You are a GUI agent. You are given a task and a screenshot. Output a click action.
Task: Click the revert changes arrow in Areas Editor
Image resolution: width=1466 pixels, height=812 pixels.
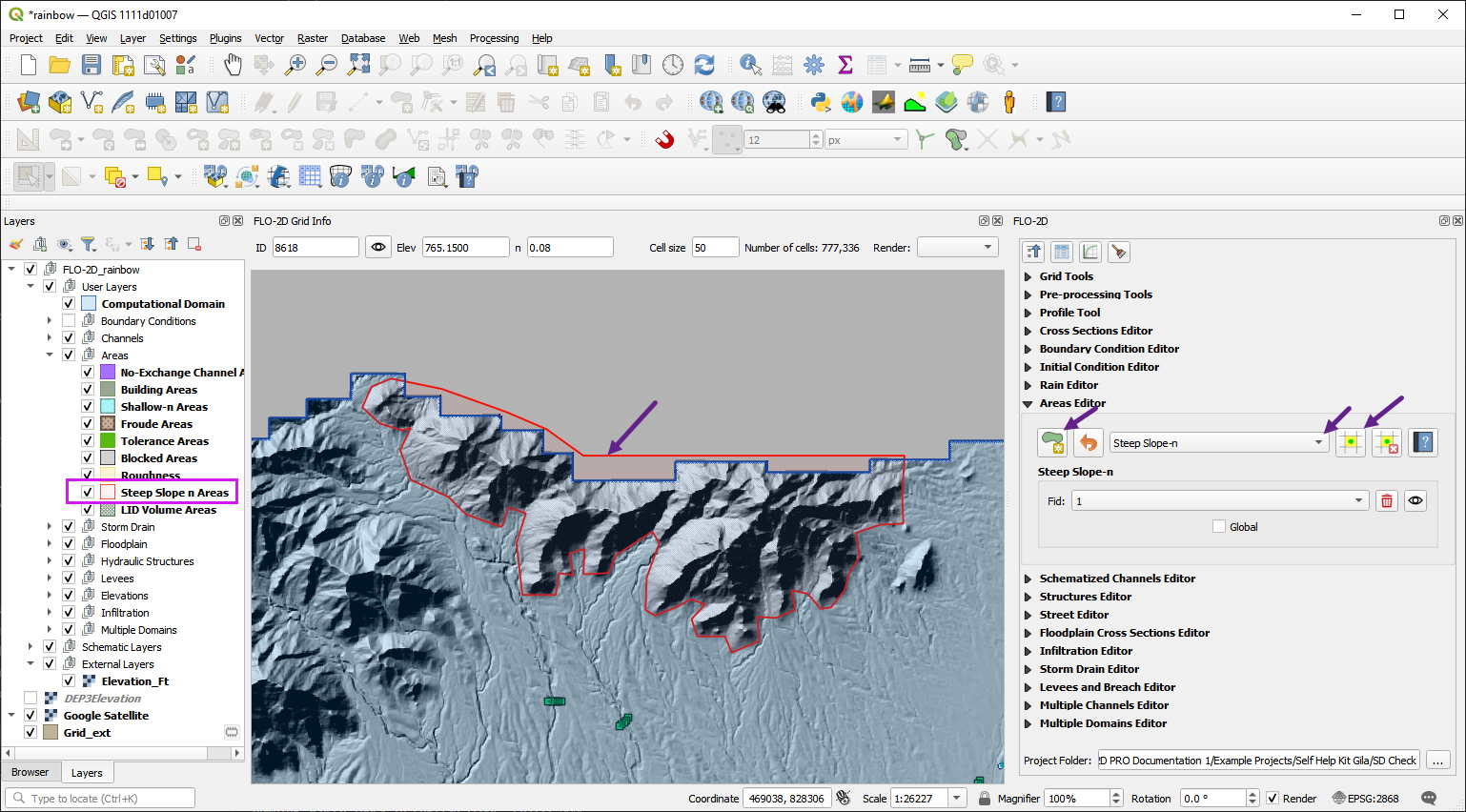tap(1089, 443)
